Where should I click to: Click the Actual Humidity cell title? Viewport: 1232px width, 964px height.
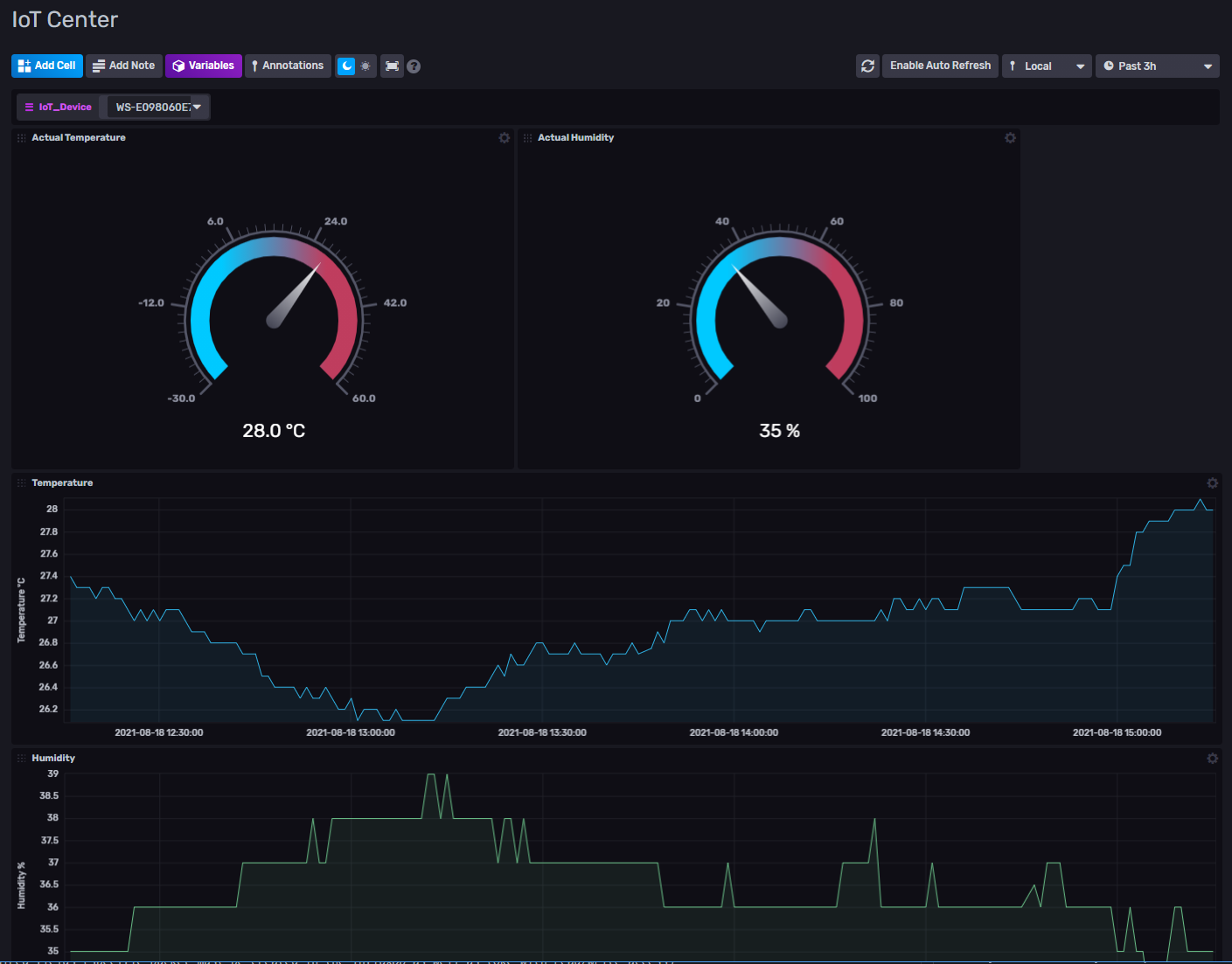575,138
